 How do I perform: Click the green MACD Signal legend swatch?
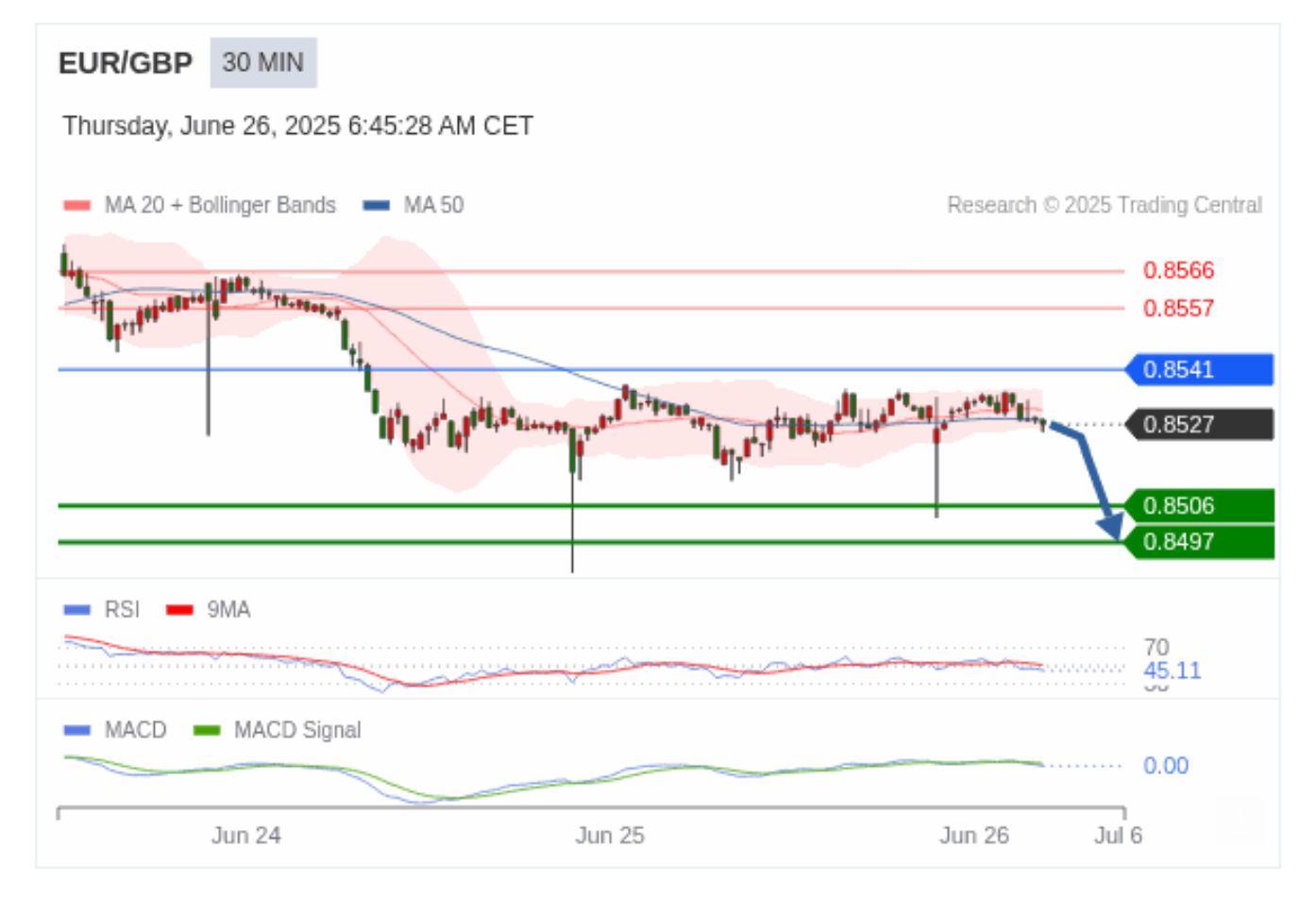[x=206, y=730]
